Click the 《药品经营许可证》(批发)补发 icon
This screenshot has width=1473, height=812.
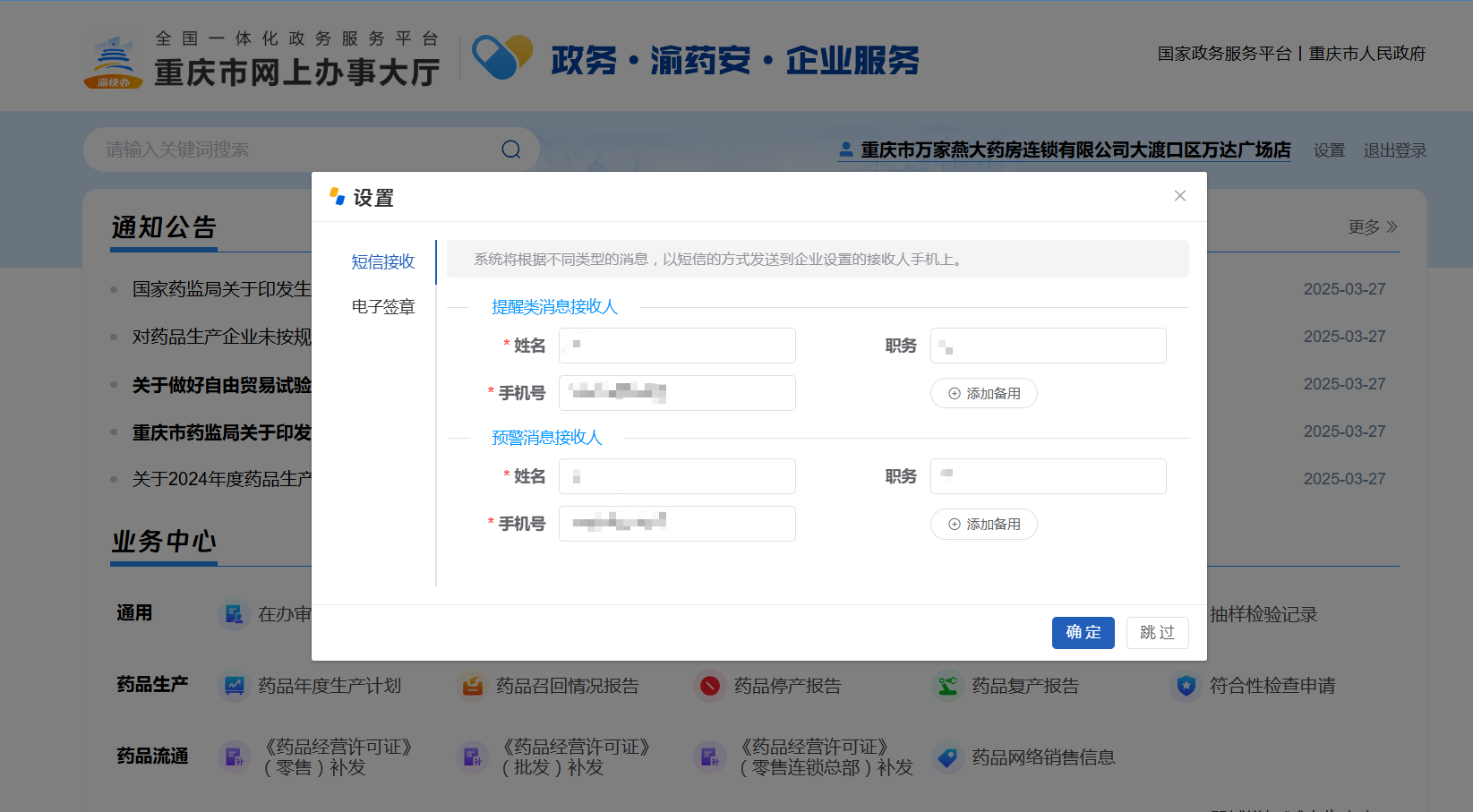coord(472,757)
